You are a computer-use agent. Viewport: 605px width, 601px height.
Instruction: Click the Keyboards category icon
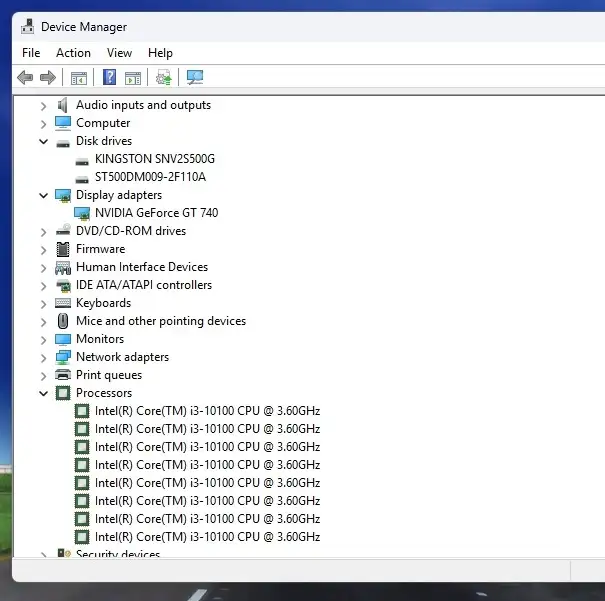tap(63, 303)
